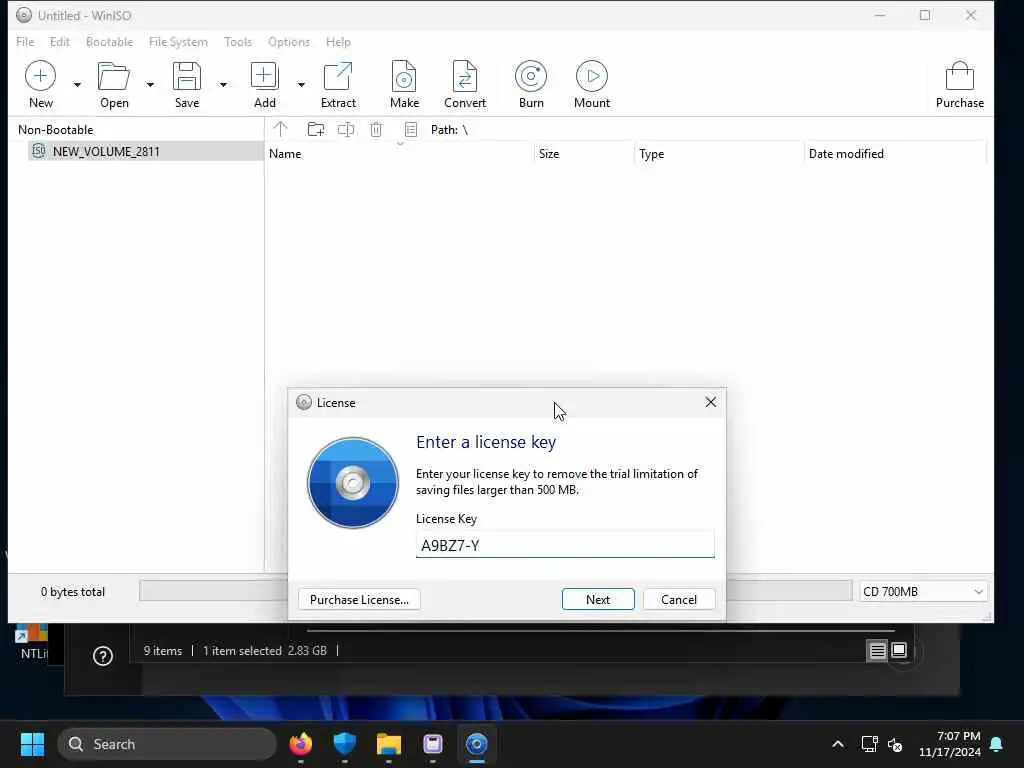Image resolution: width=1024 pixels, height=768 pixels.
Task: Select the Make image tool
Action: [404, 76]
